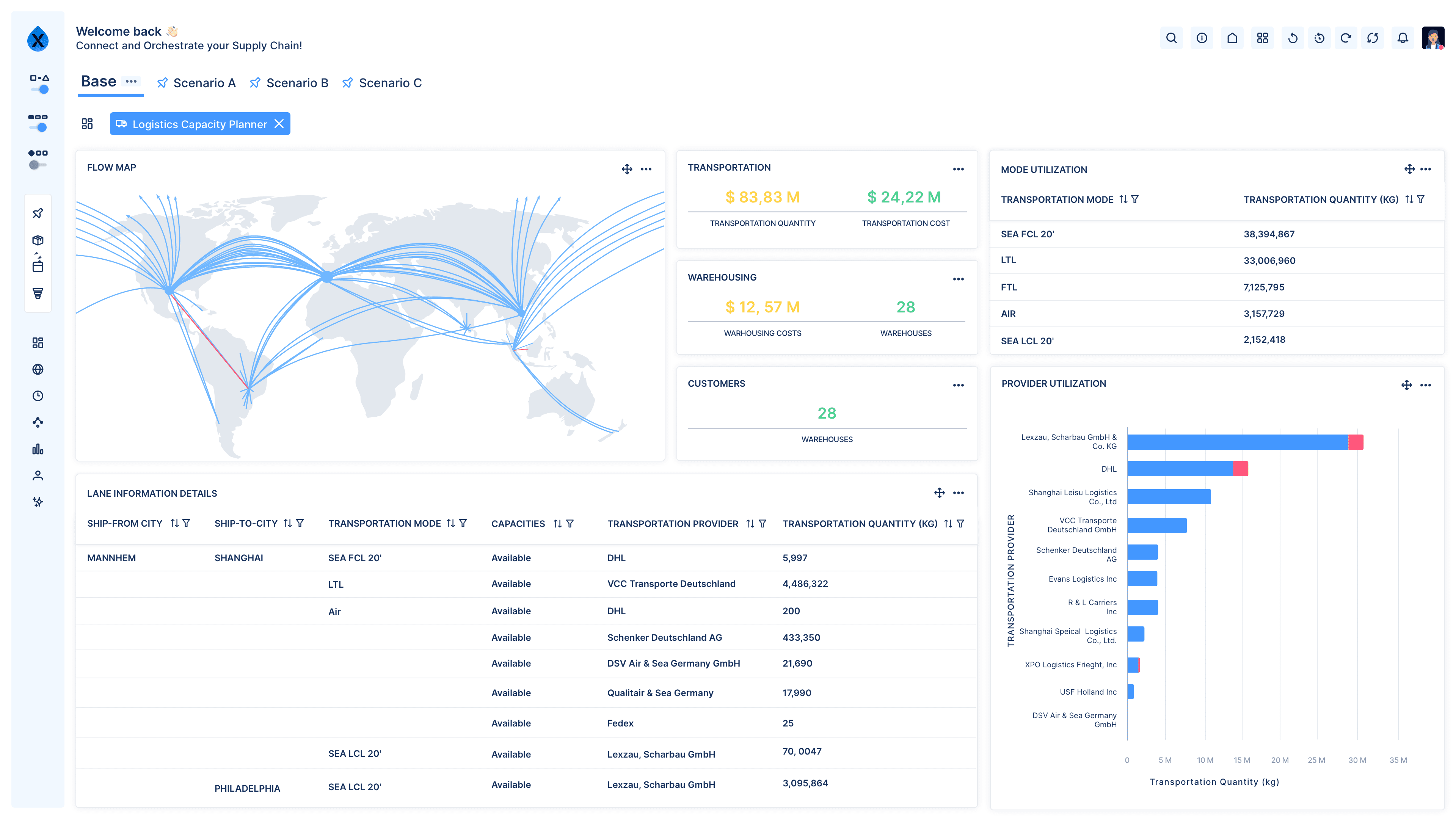
Task: Open the globe icon in sidebar
Action: 38,369
